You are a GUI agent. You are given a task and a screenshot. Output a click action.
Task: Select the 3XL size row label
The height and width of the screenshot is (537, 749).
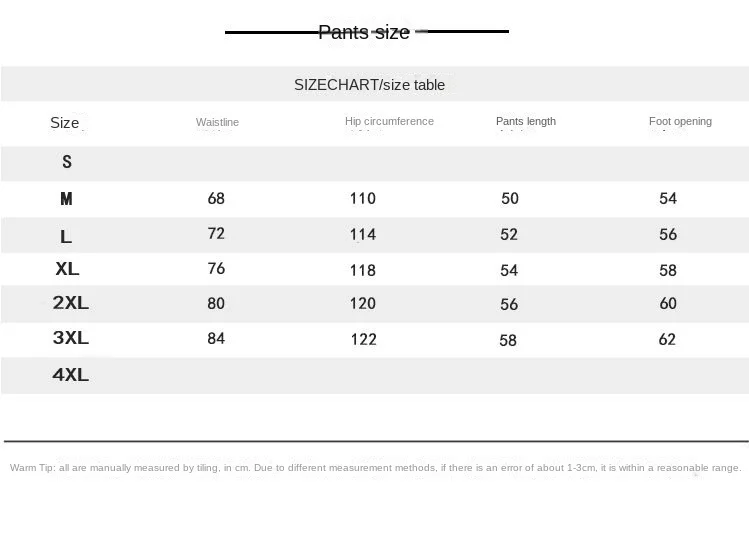coord(71,338)
